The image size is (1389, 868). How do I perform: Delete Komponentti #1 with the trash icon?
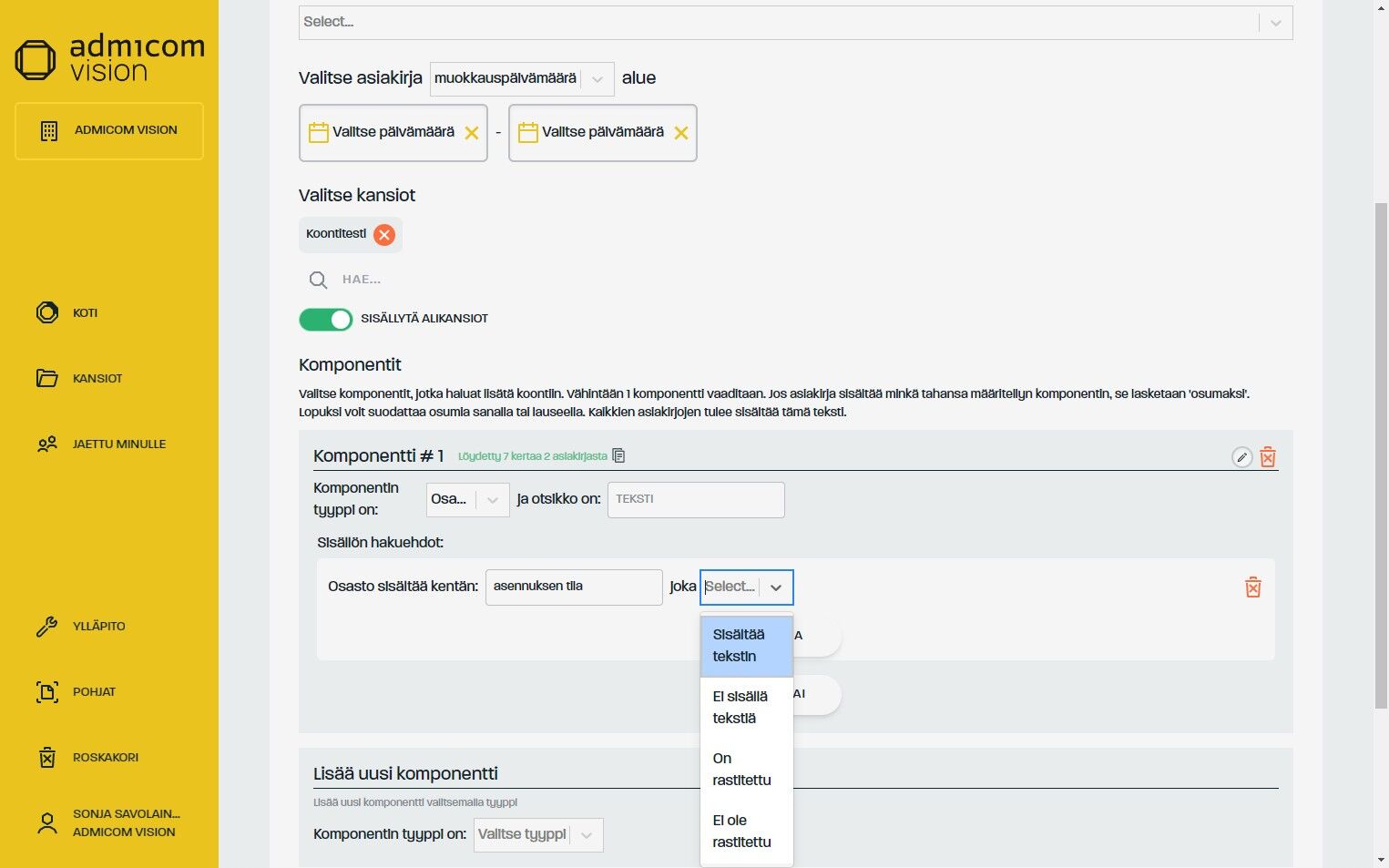1267,457
